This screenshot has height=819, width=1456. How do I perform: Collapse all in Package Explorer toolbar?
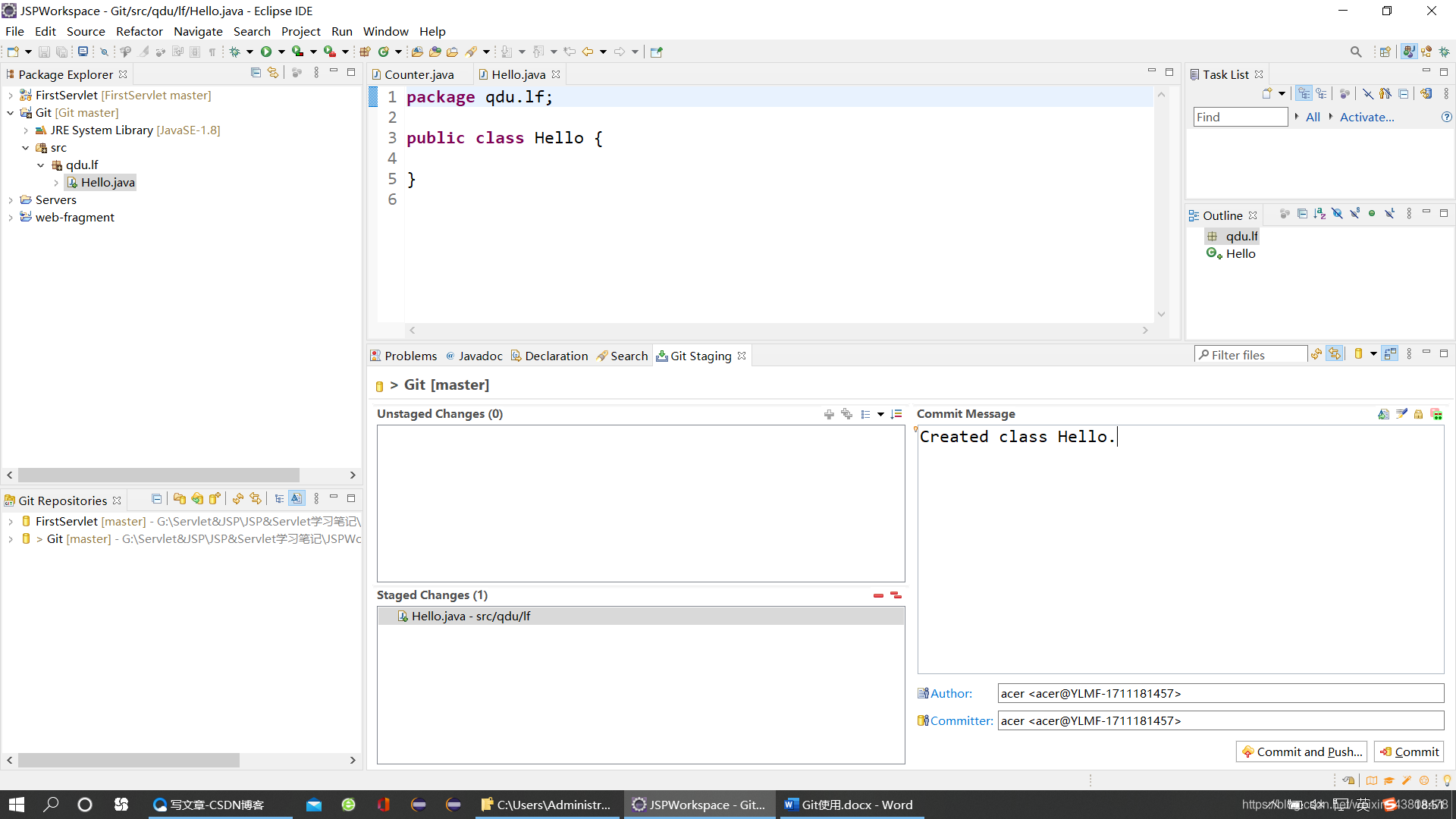click(256, 73)
